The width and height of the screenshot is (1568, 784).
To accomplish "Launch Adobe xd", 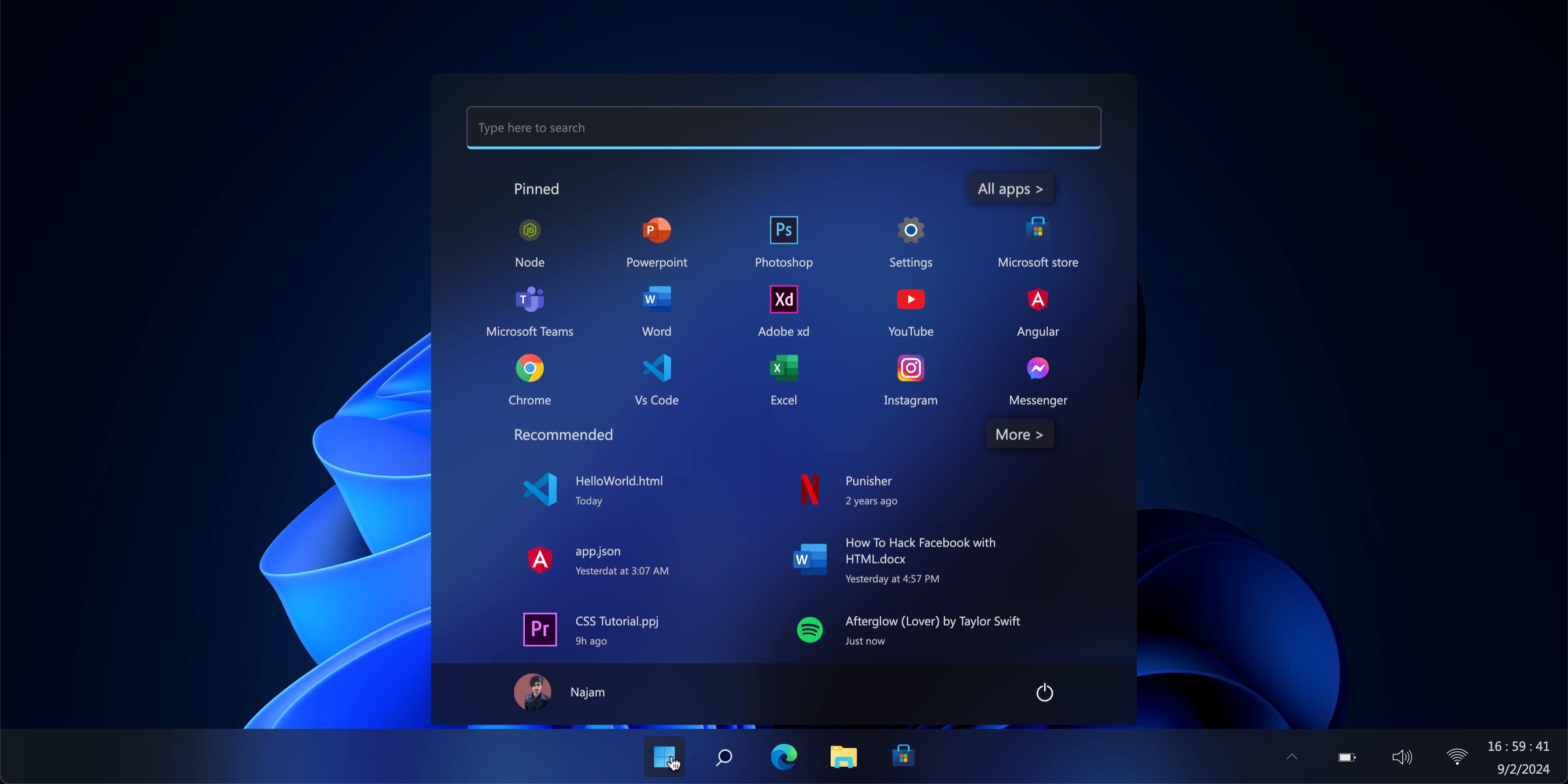I will click(784, 311).
